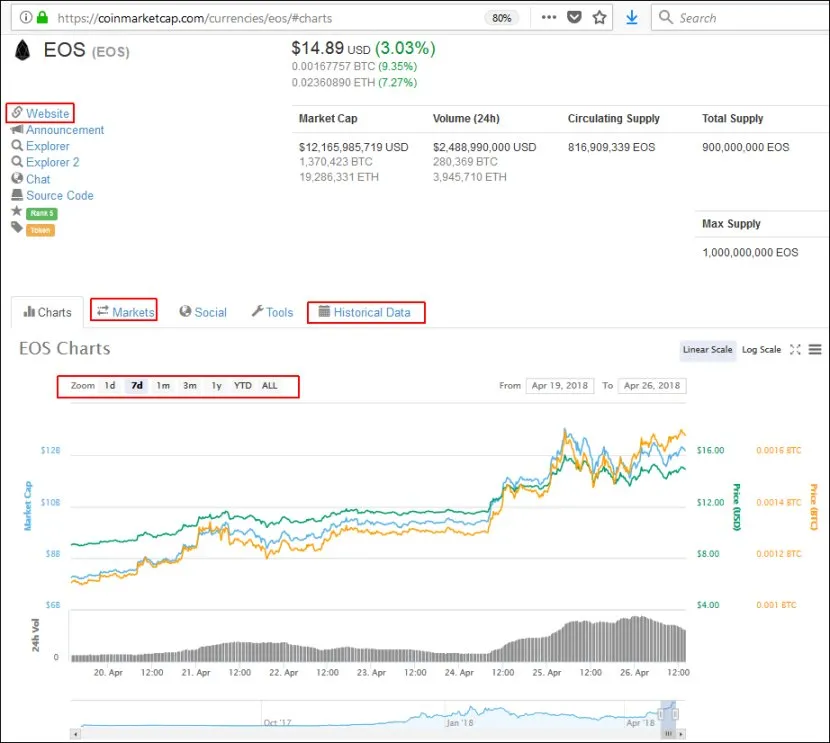Viewport: 830px width, 743px height.
Task: Toggle Market Cap axis series label
Action: point(28,505)
